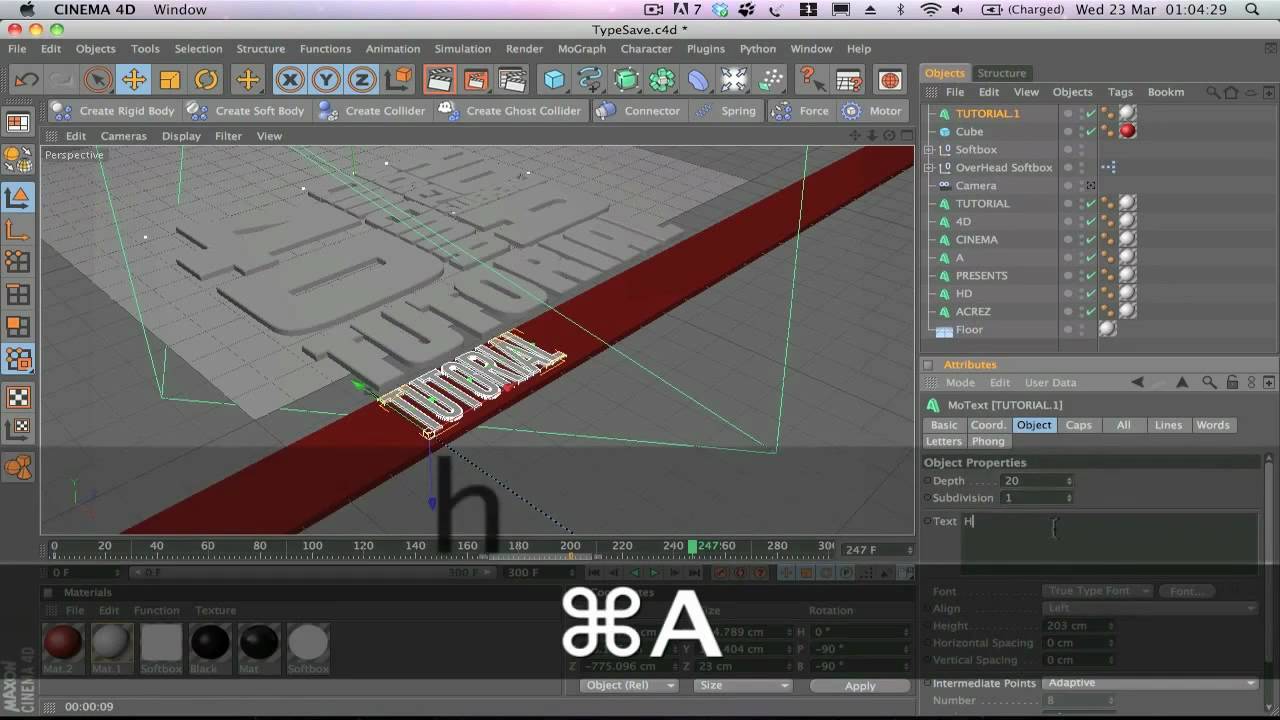The height and width of the screenshot is (720, 1280).
Task: Open the Letters tab in Attributes
Action: coord(943,441)
